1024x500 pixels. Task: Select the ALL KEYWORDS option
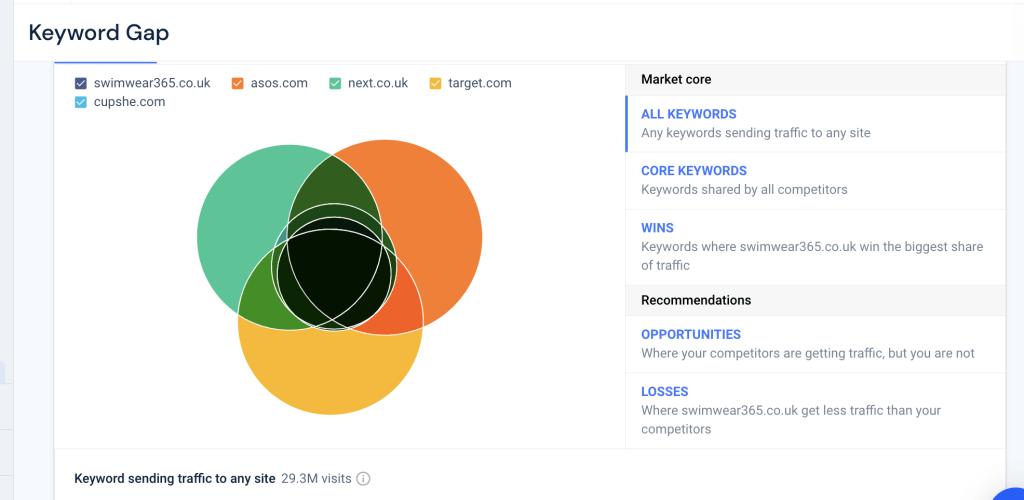point(688,114)
